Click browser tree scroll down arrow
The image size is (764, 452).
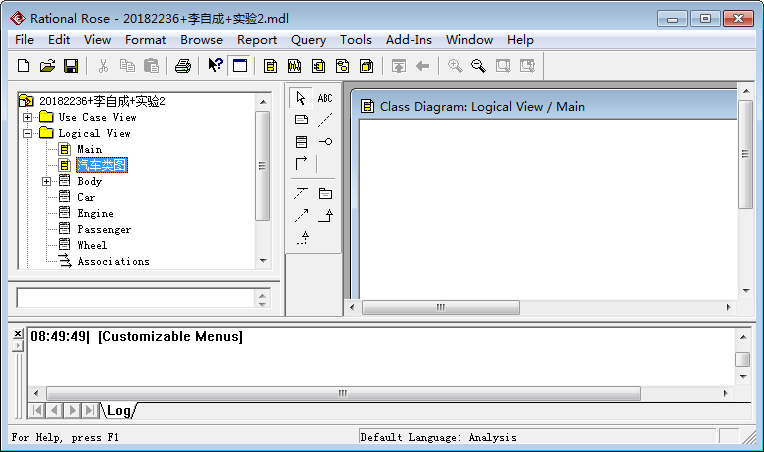tap(263, 261)
